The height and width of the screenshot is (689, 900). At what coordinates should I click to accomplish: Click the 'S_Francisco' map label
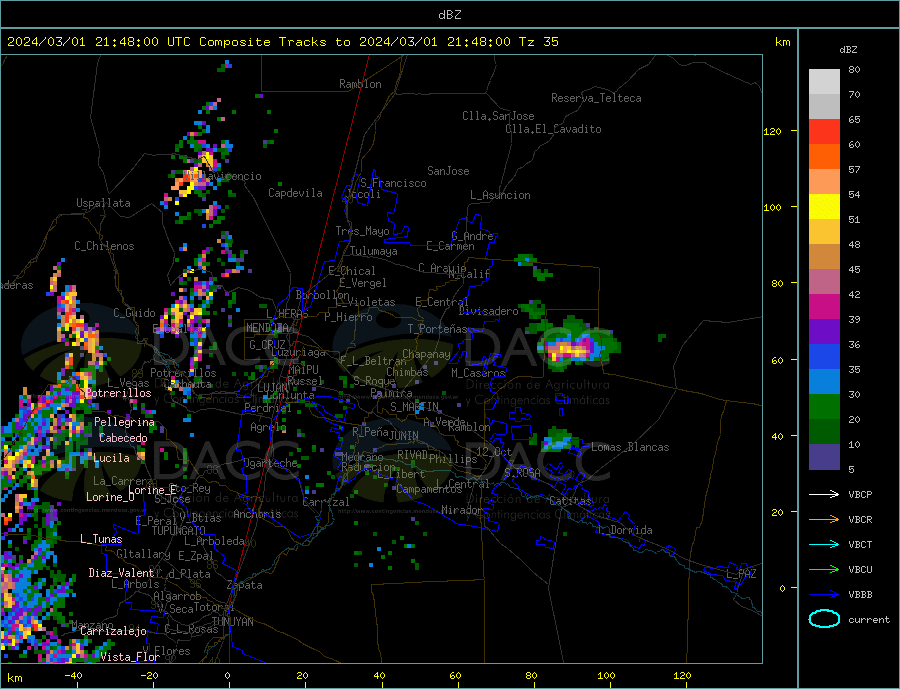click(393, 183)
